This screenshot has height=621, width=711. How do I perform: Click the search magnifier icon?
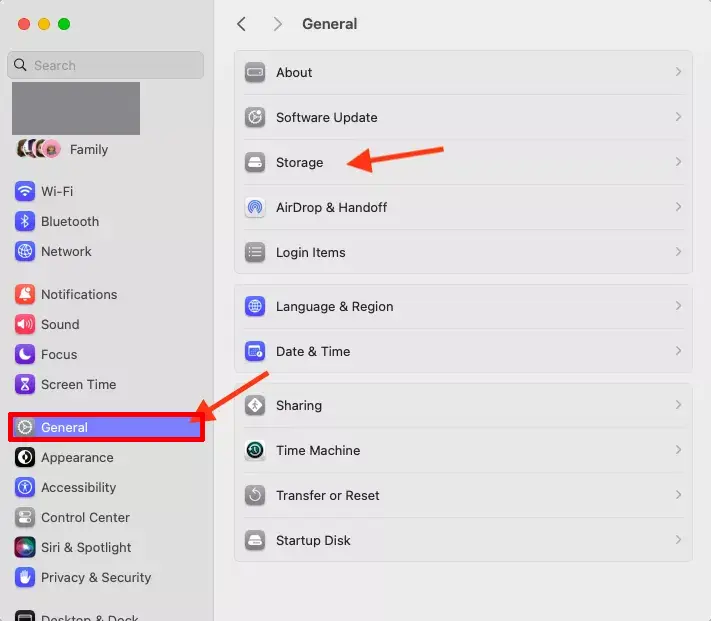(x=20, y=65)
